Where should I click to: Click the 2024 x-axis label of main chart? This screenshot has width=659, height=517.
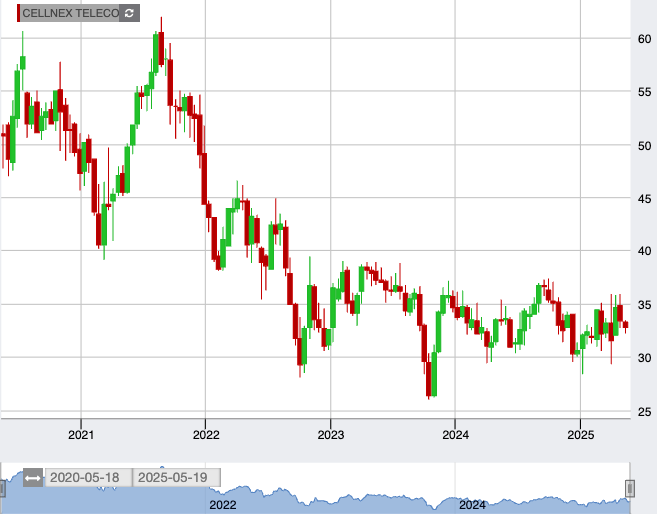click(456, 436)
